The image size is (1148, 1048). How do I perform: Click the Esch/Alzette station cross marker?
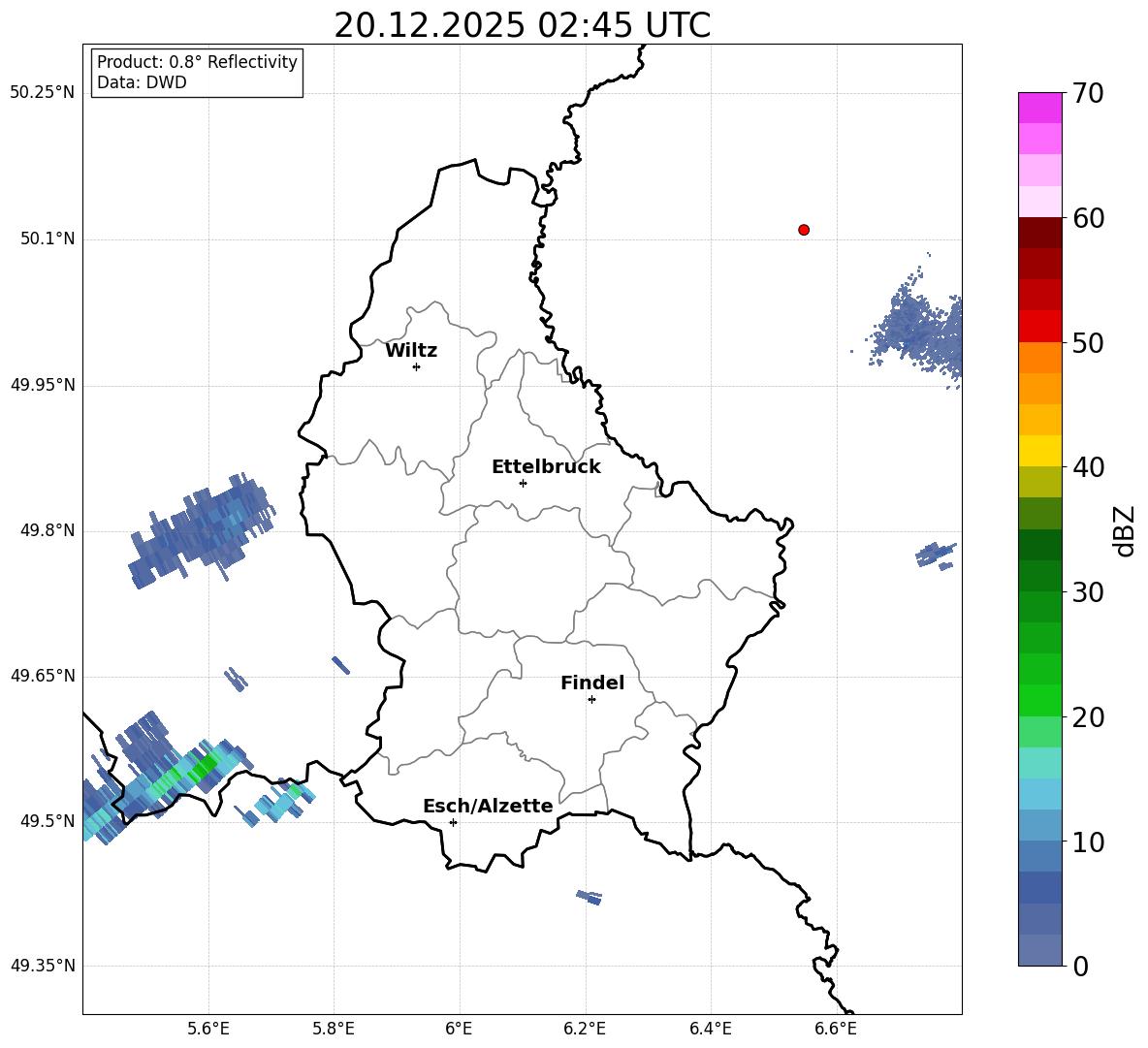click(453, 822)
